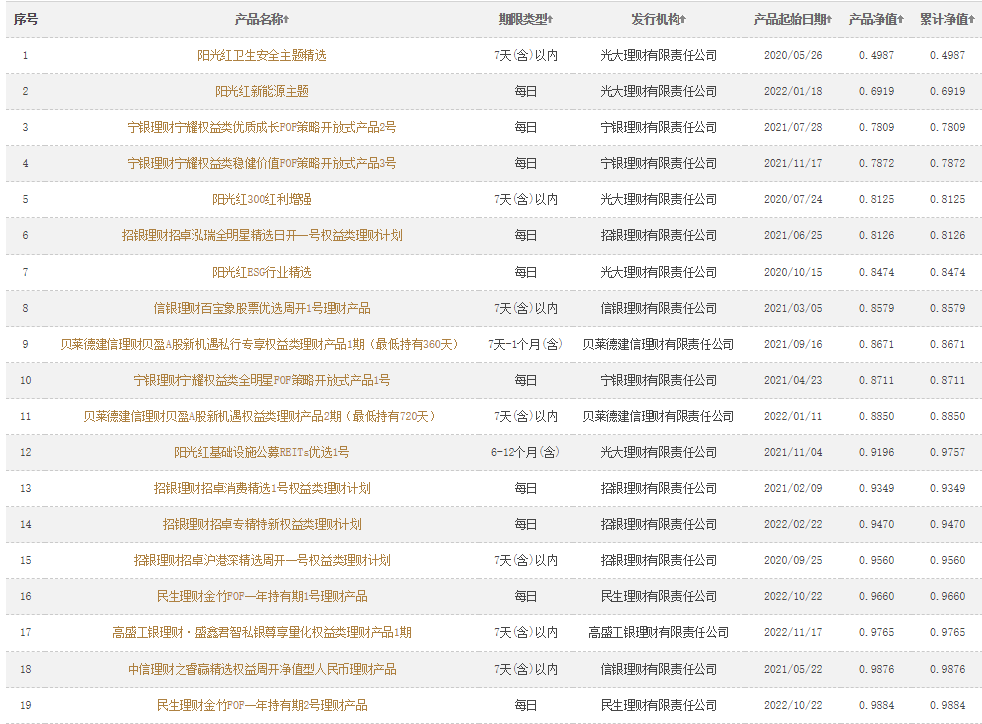
Task: Open 高盛工银理财·盛鑫君智私银尊享 product link
Action: [261, 632]
